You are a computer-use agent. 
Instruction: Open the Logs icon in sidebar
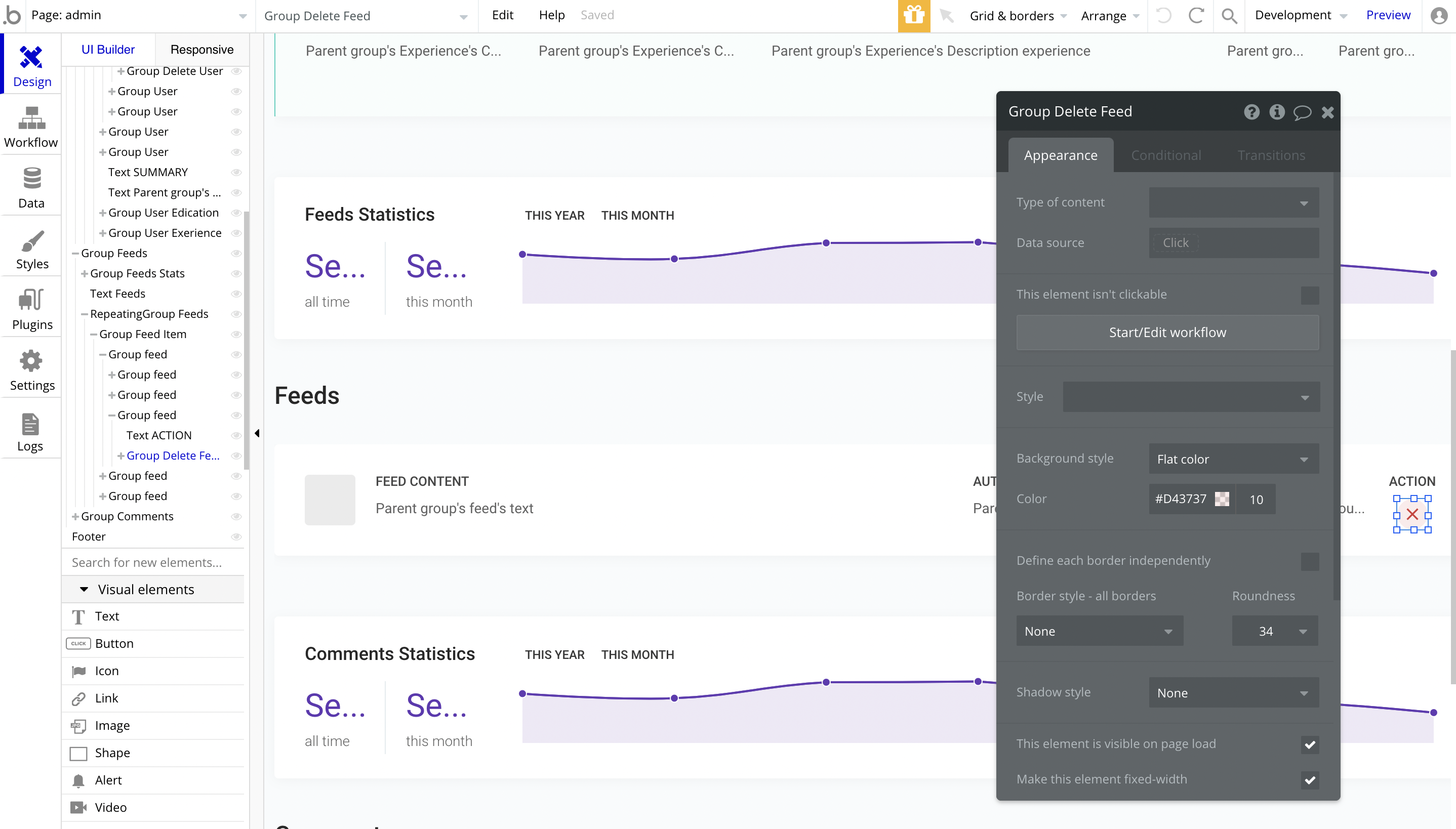29,424
